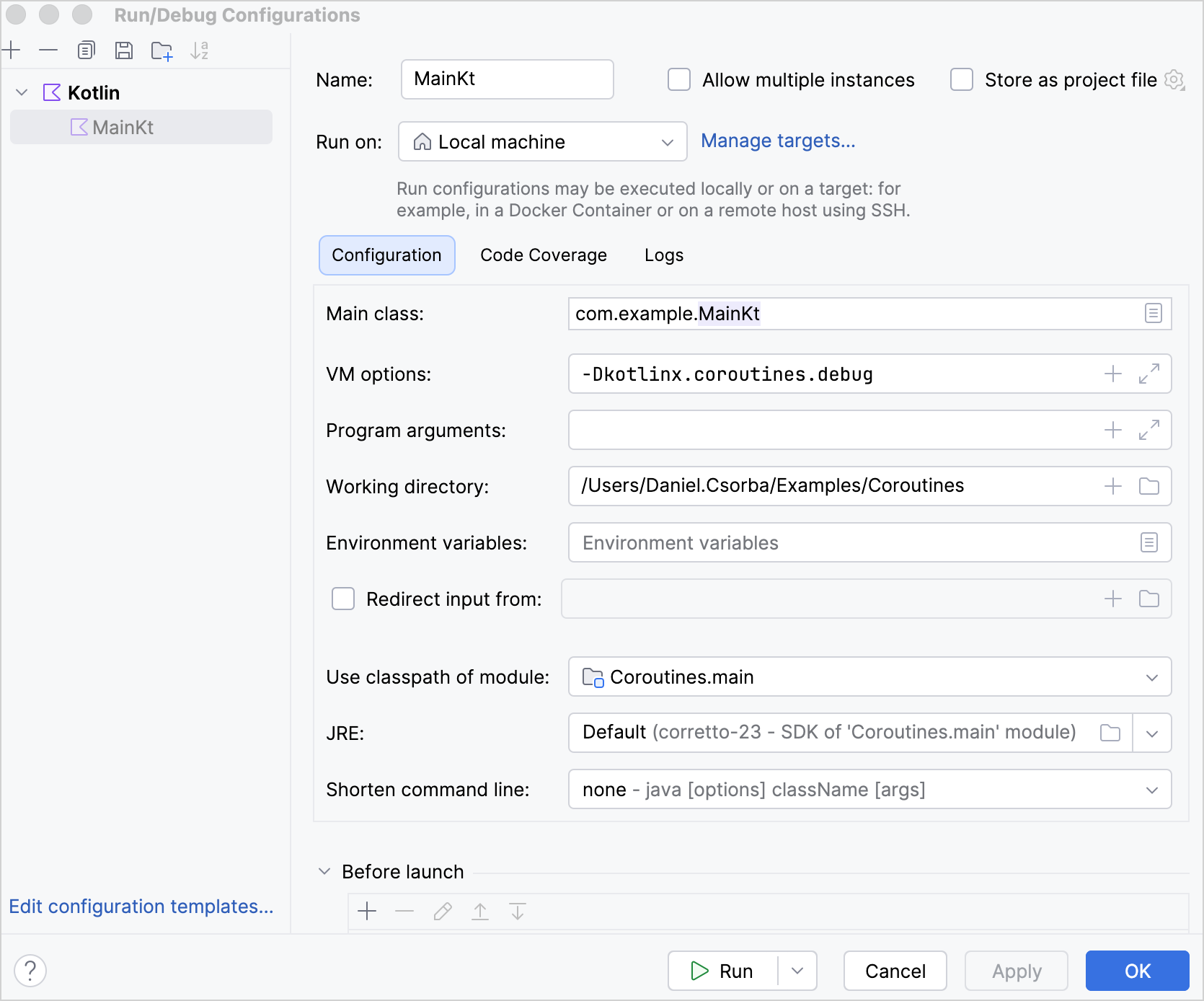Confirm with the OK button
The image size is (1204, 1001).
[1138, 971]
